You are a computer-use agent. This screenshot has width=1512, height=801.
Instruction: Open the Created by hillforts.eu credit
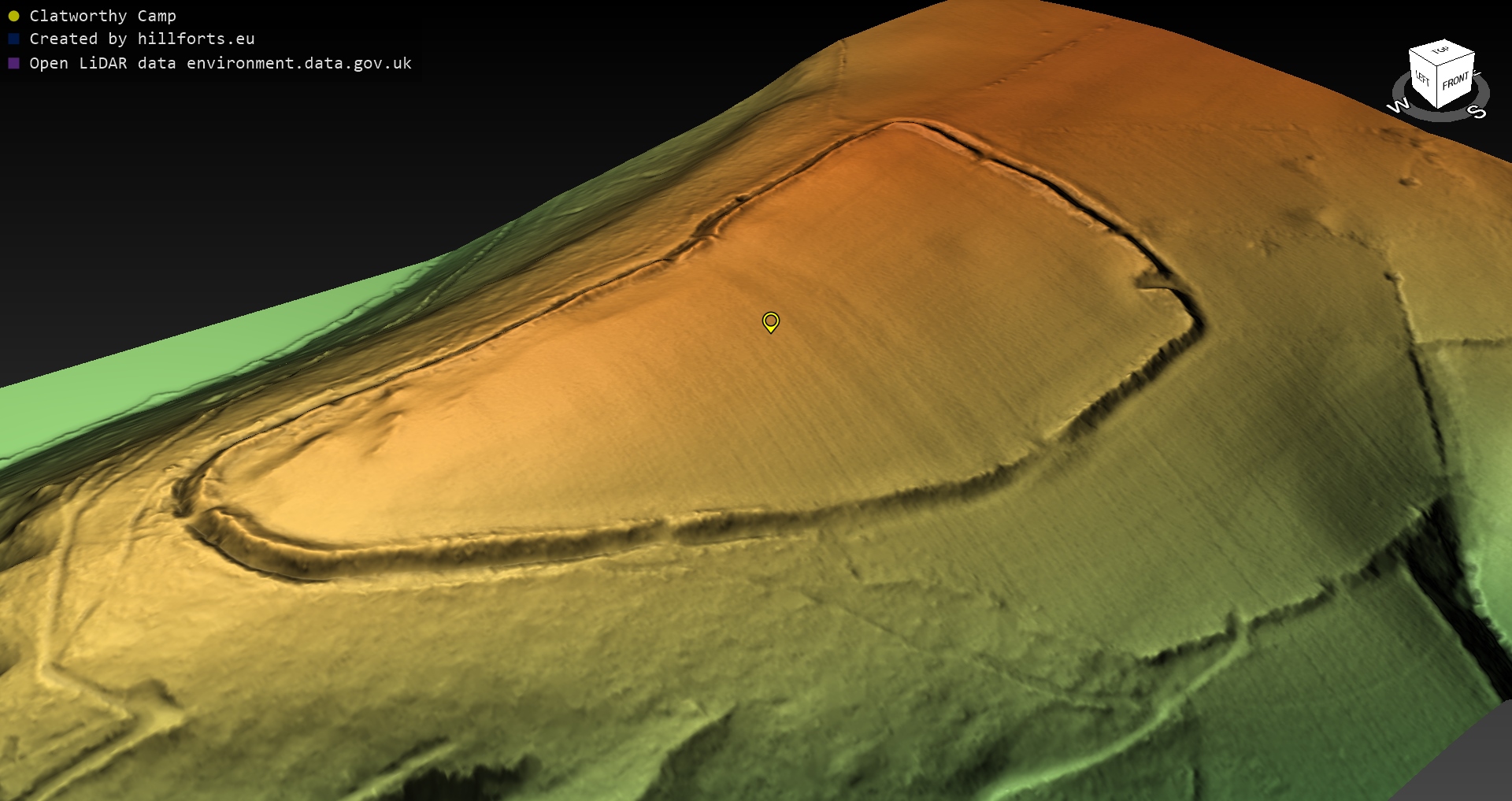coord(142,39)
